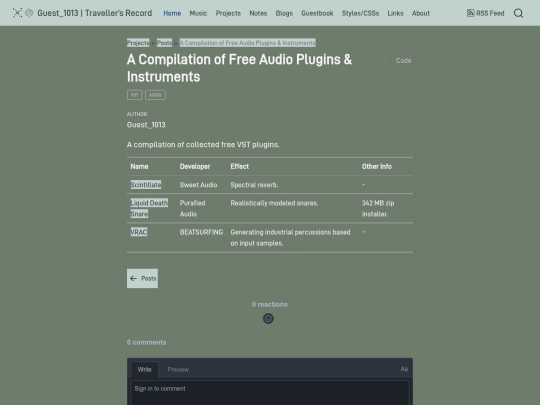Click the RSS Feed icon link
This screenshot has width=540, height=405.
(486, 13)
